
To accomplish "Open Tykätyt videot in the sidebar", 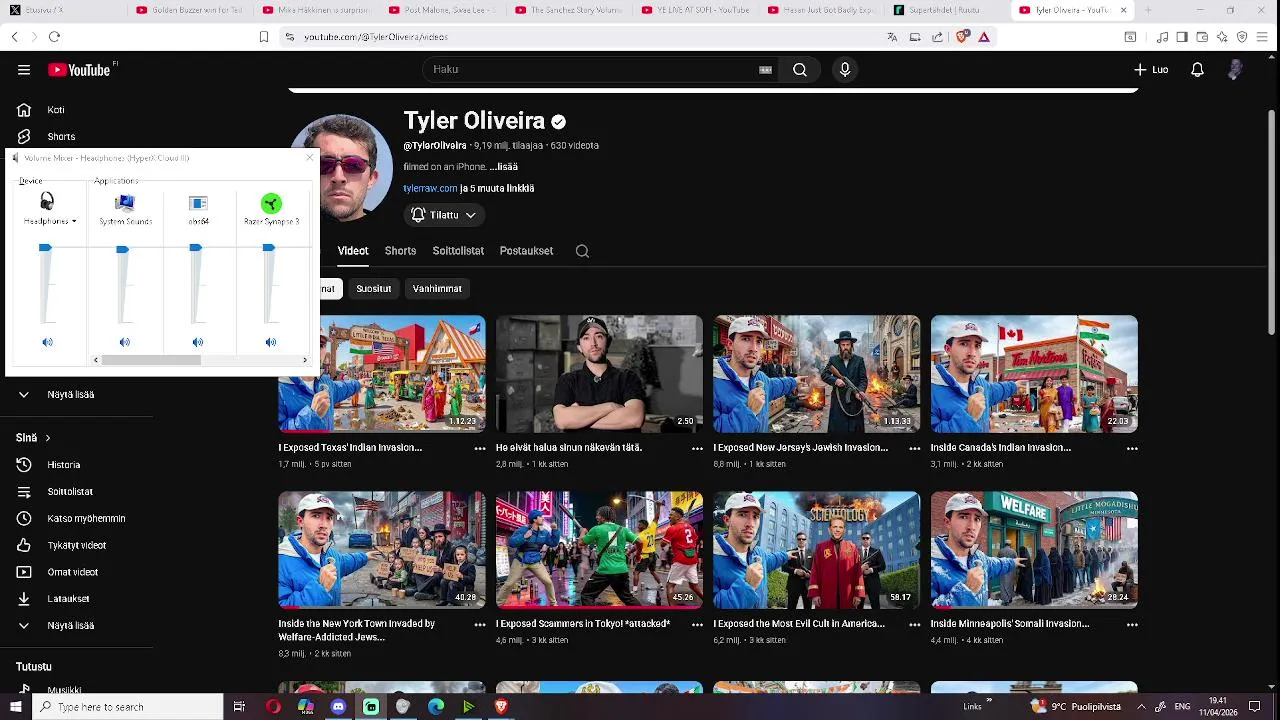I will (76, 546).
